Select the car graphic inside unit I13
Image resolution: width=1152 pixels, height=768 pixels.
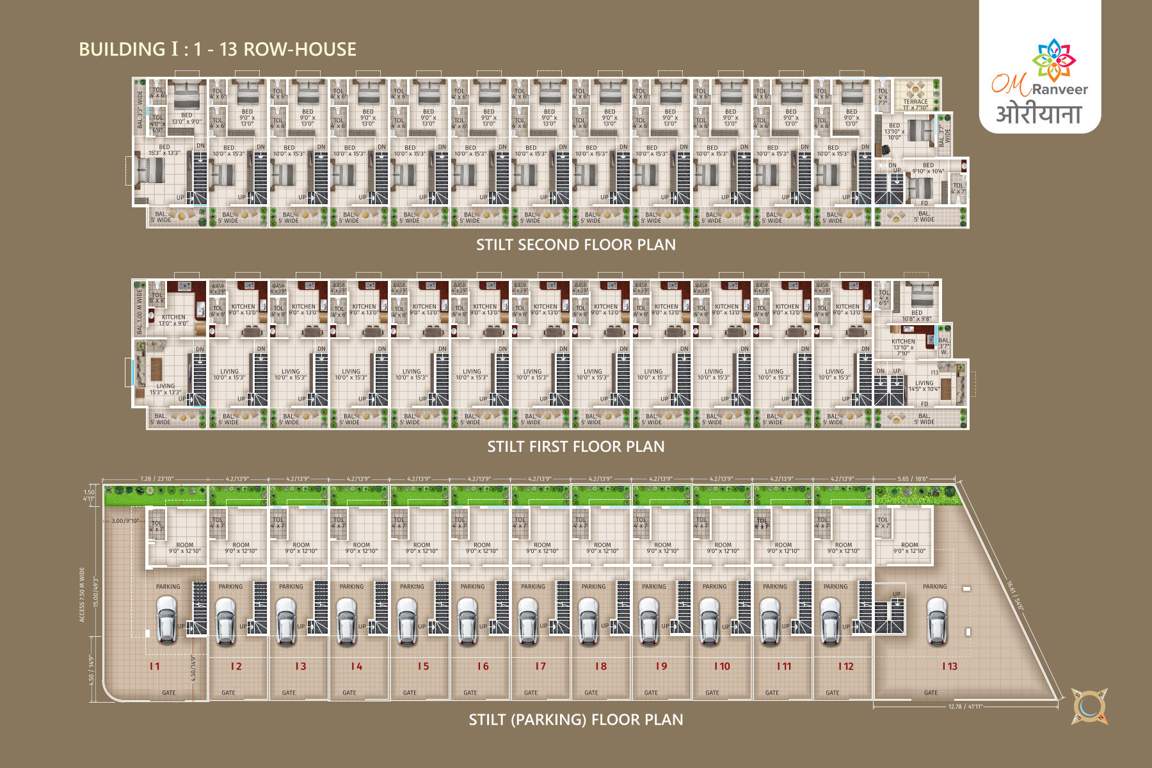pyautogui.click(x=937, y=620)
